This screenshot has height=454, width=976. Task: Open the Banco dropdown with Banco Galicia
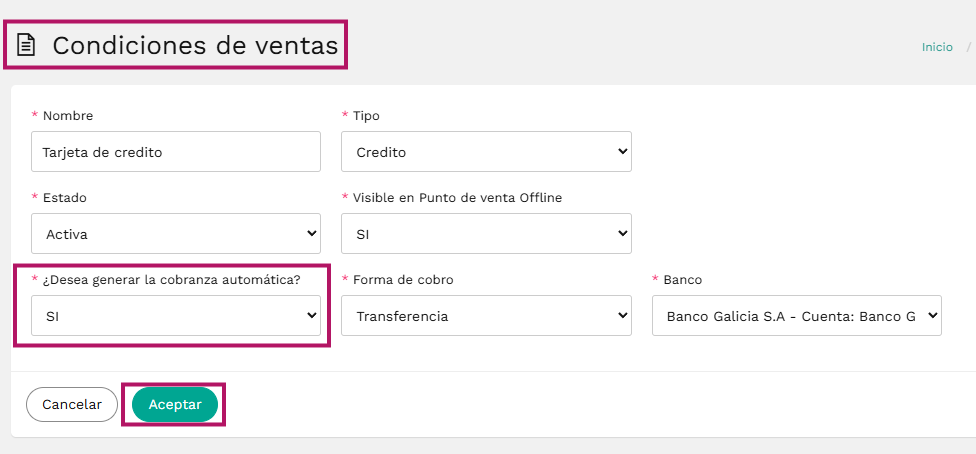click(797, 316)
